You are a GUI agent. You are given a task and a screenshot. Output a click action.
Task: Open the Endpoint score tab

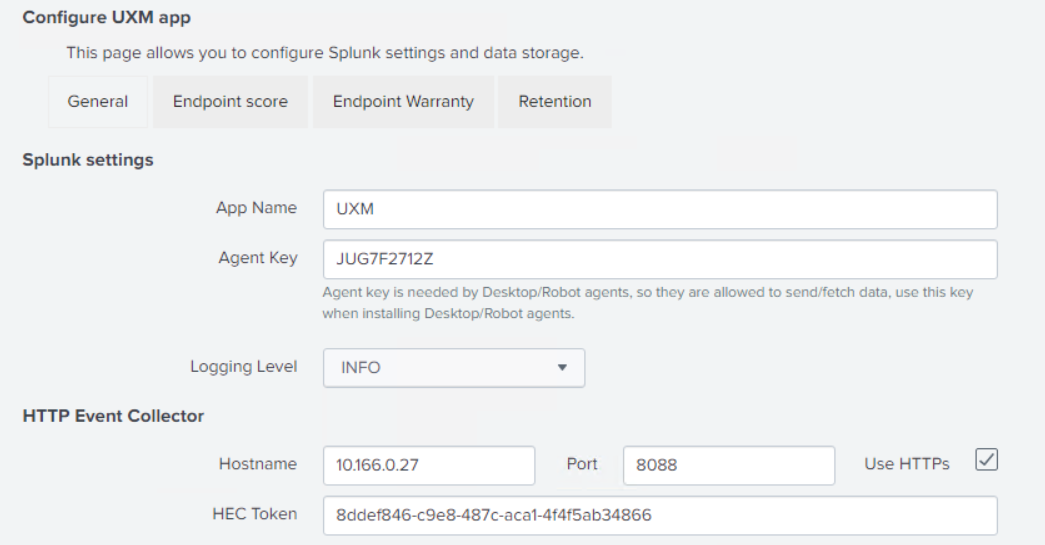pyautogui.click(x=230, y=101)
